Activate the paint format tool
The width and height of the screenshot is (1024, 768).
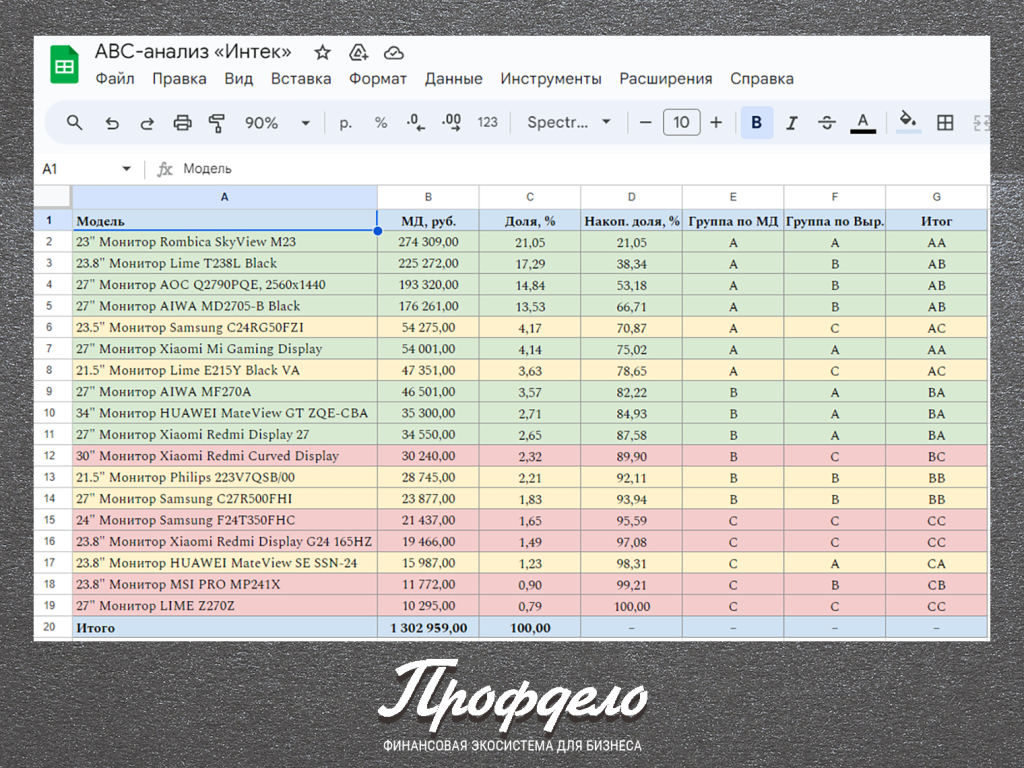pyautogui.click(x=217, y=123)
